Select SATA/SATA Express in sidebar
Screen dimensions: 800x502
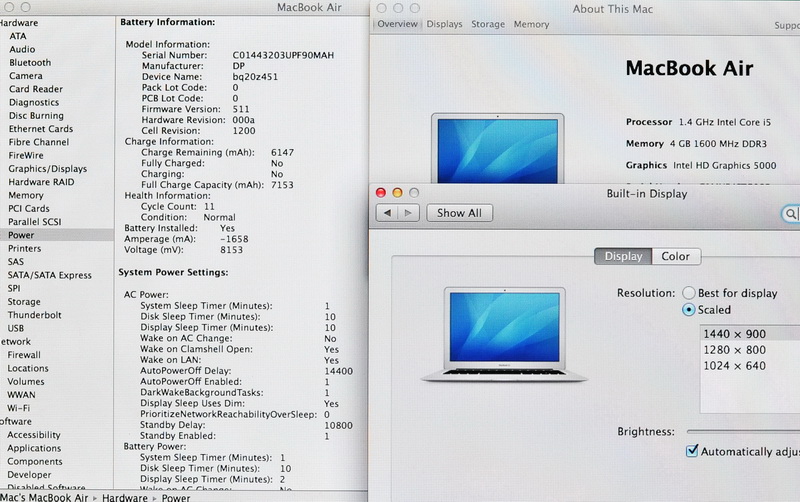pos(49,275)
